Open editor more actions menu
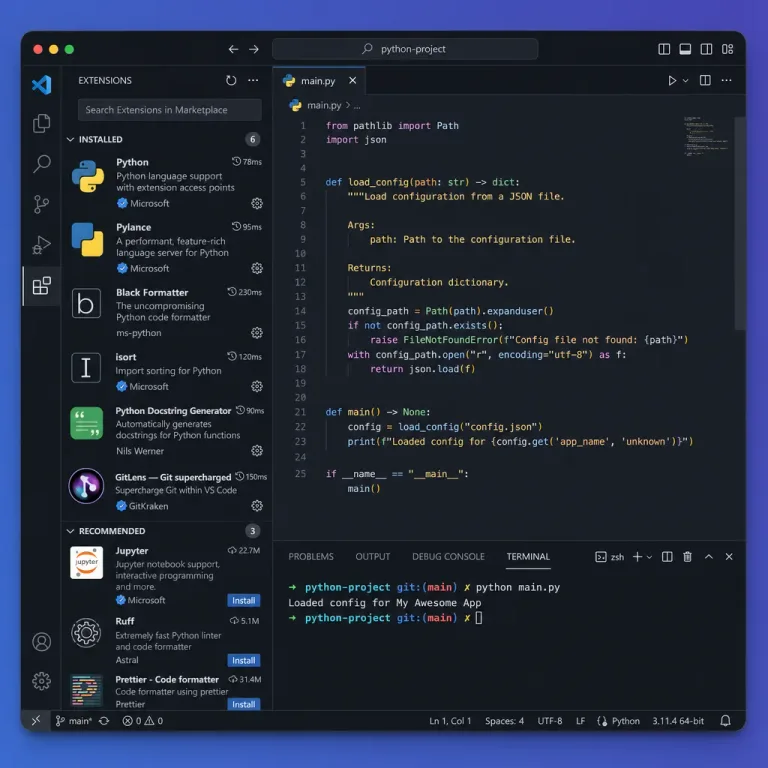This screenshot has width=768, height=768. [x=727, y=80]
